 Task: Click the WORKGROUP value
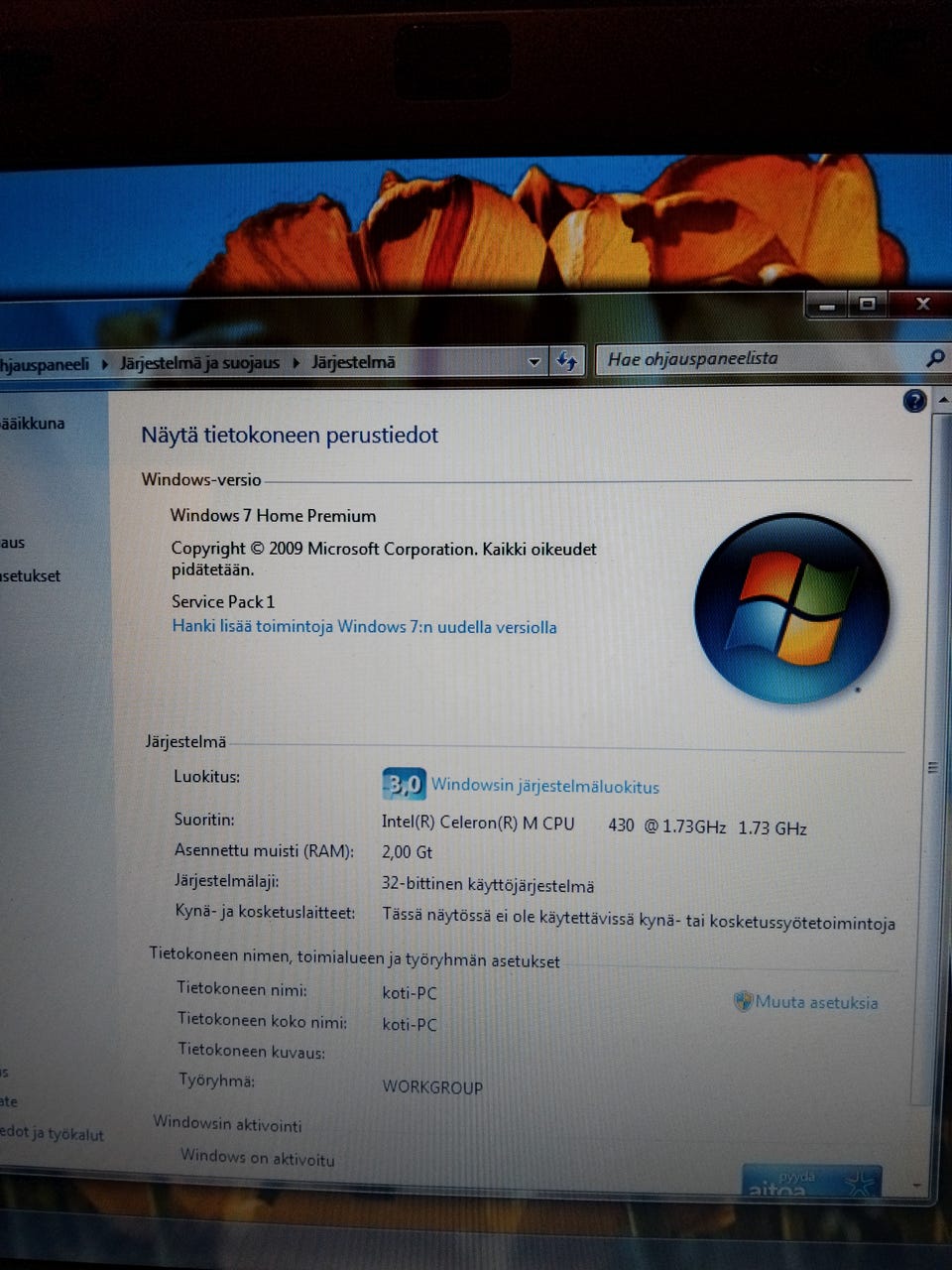tap(432, 1086)
